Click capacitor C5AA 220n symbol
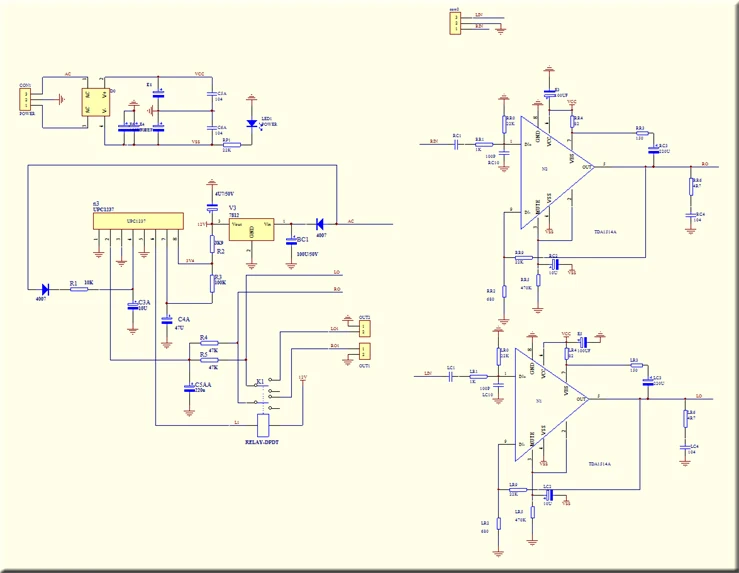 189,389
